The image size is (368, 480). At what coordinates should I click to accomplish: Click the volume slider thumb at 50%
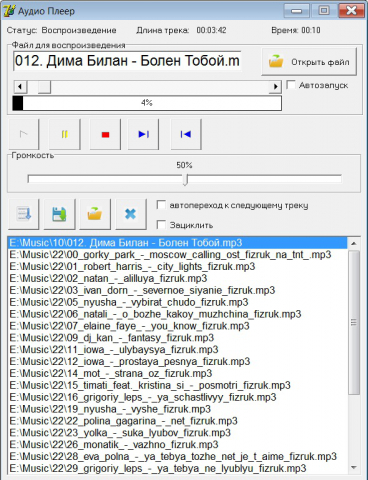pyautogui.click(x=186, y=179)
